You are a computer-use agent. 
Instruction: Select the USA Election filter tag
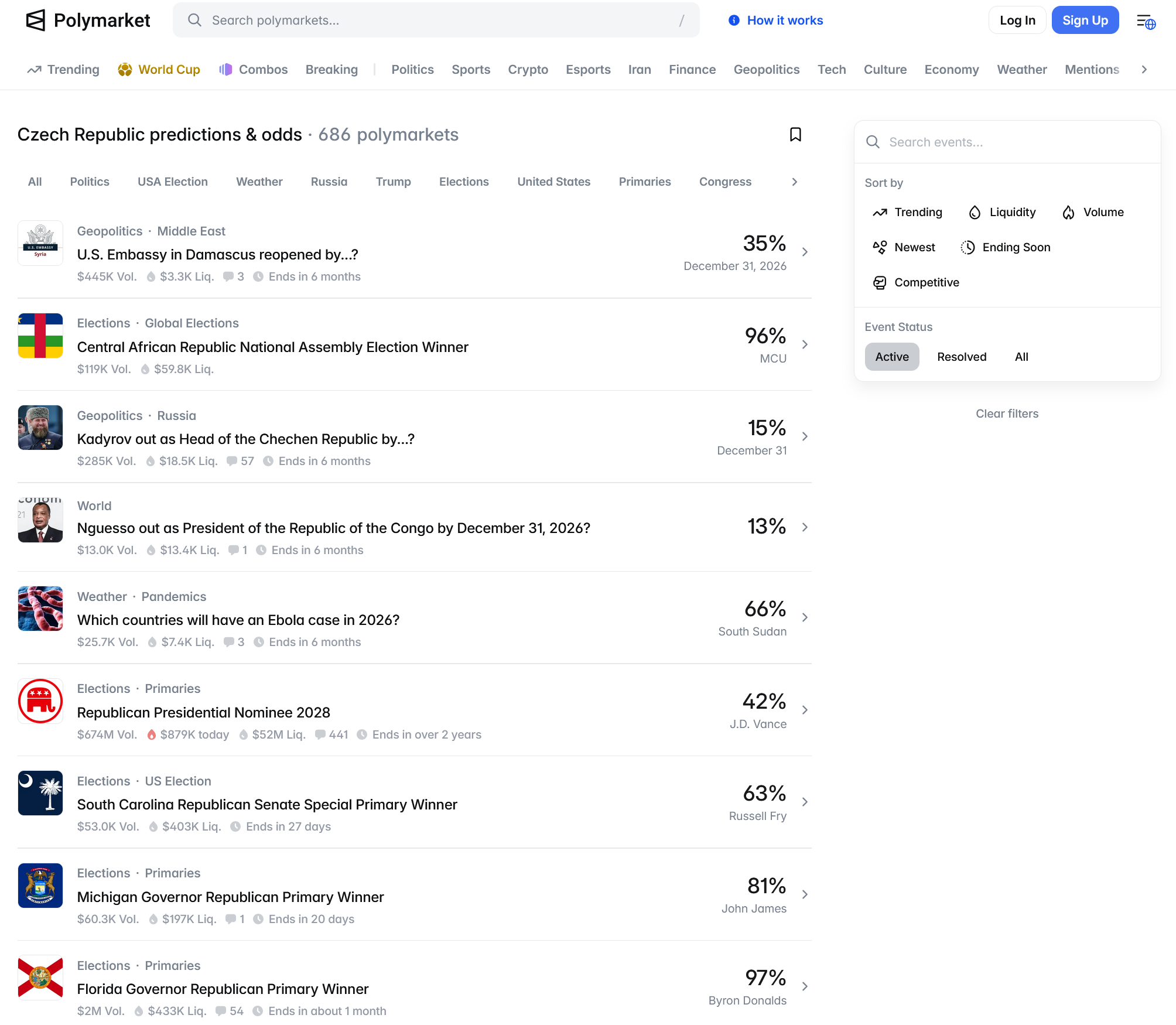point(173,182)
